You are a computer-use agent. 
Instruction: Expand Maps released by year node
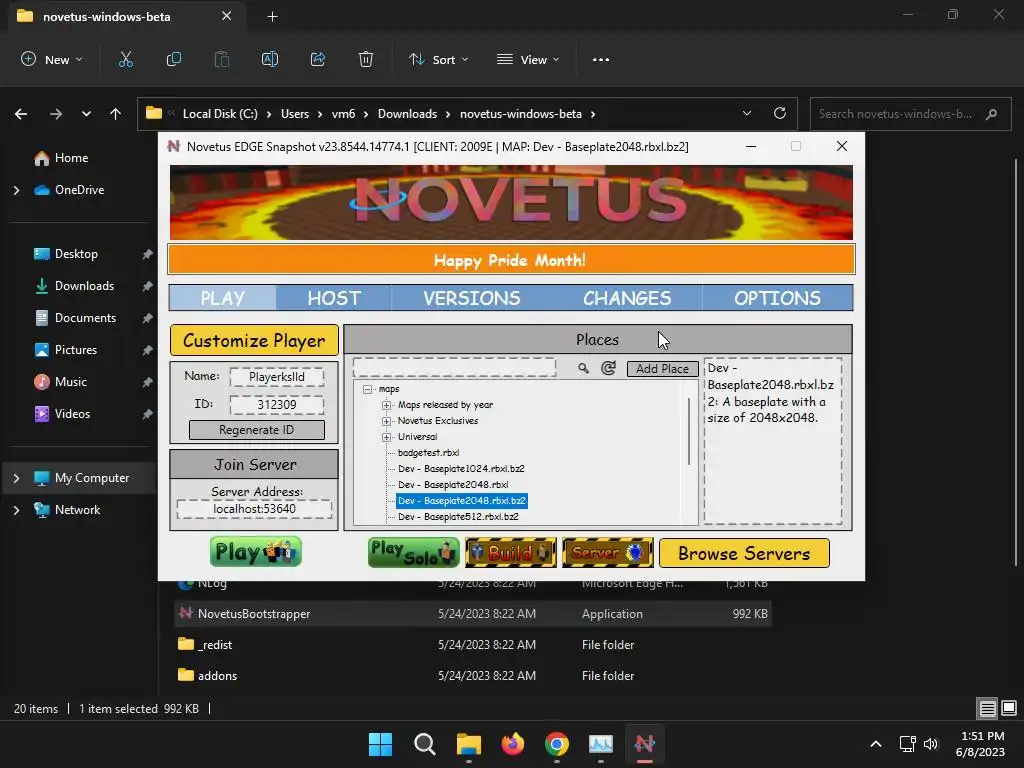point(387,405)
